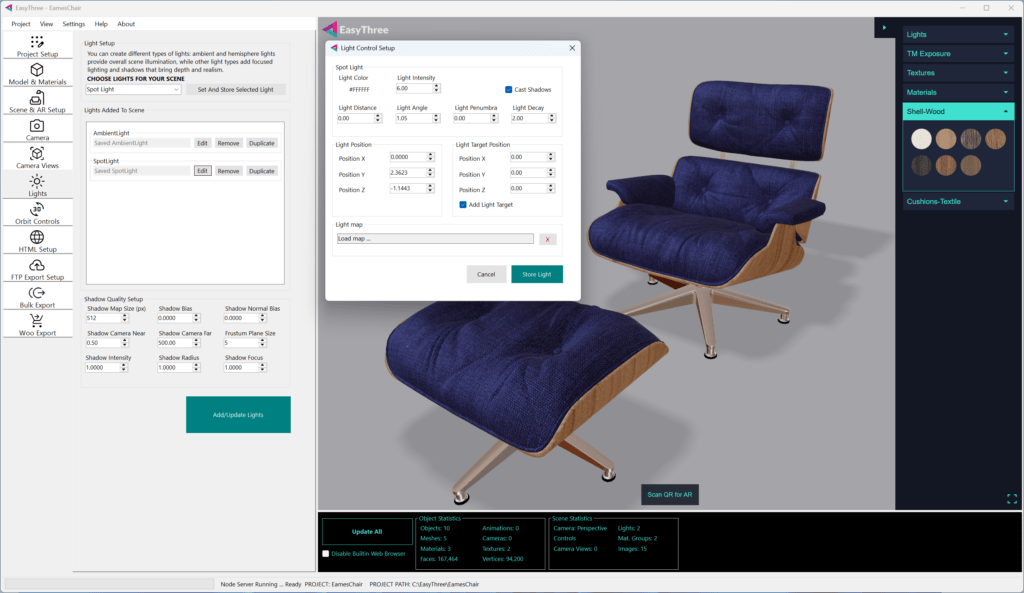
Task: Expand the TM Exposure panel section
Action: tap(957, 53)
